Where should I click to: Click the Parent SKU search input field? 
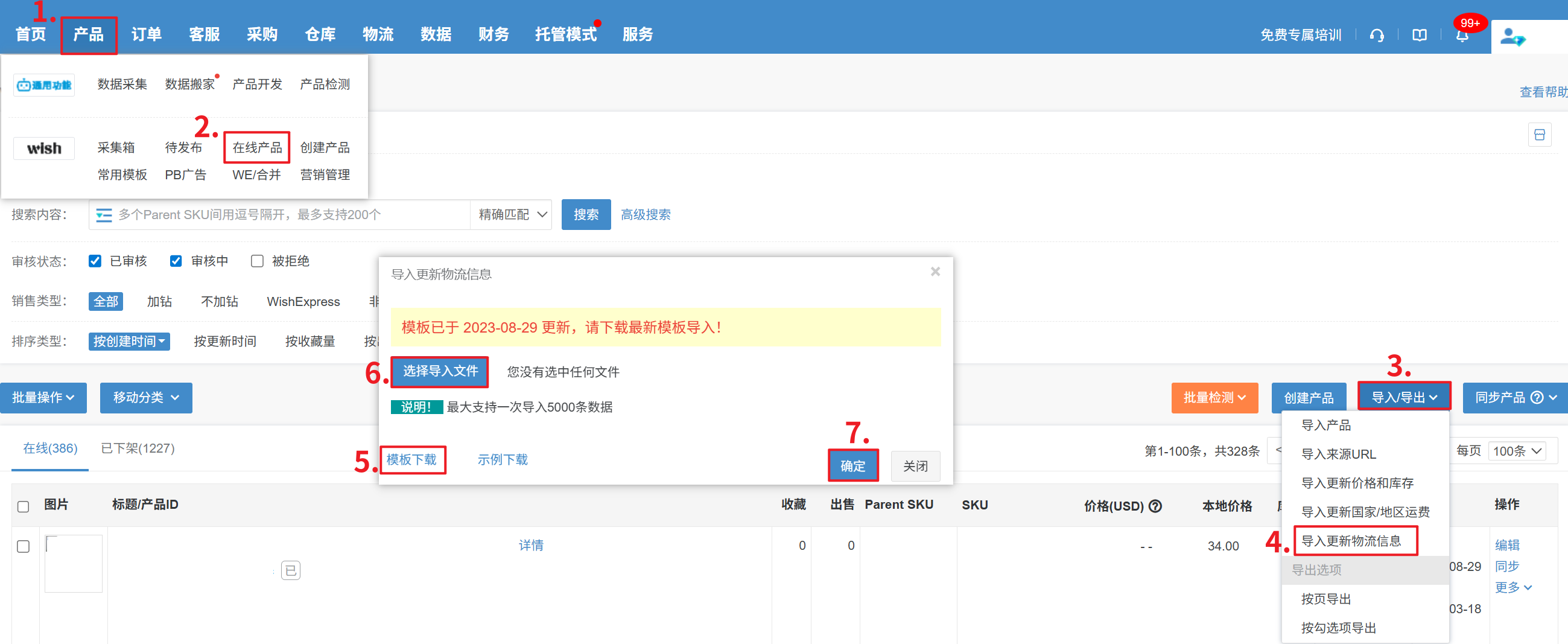coord(291,215)
